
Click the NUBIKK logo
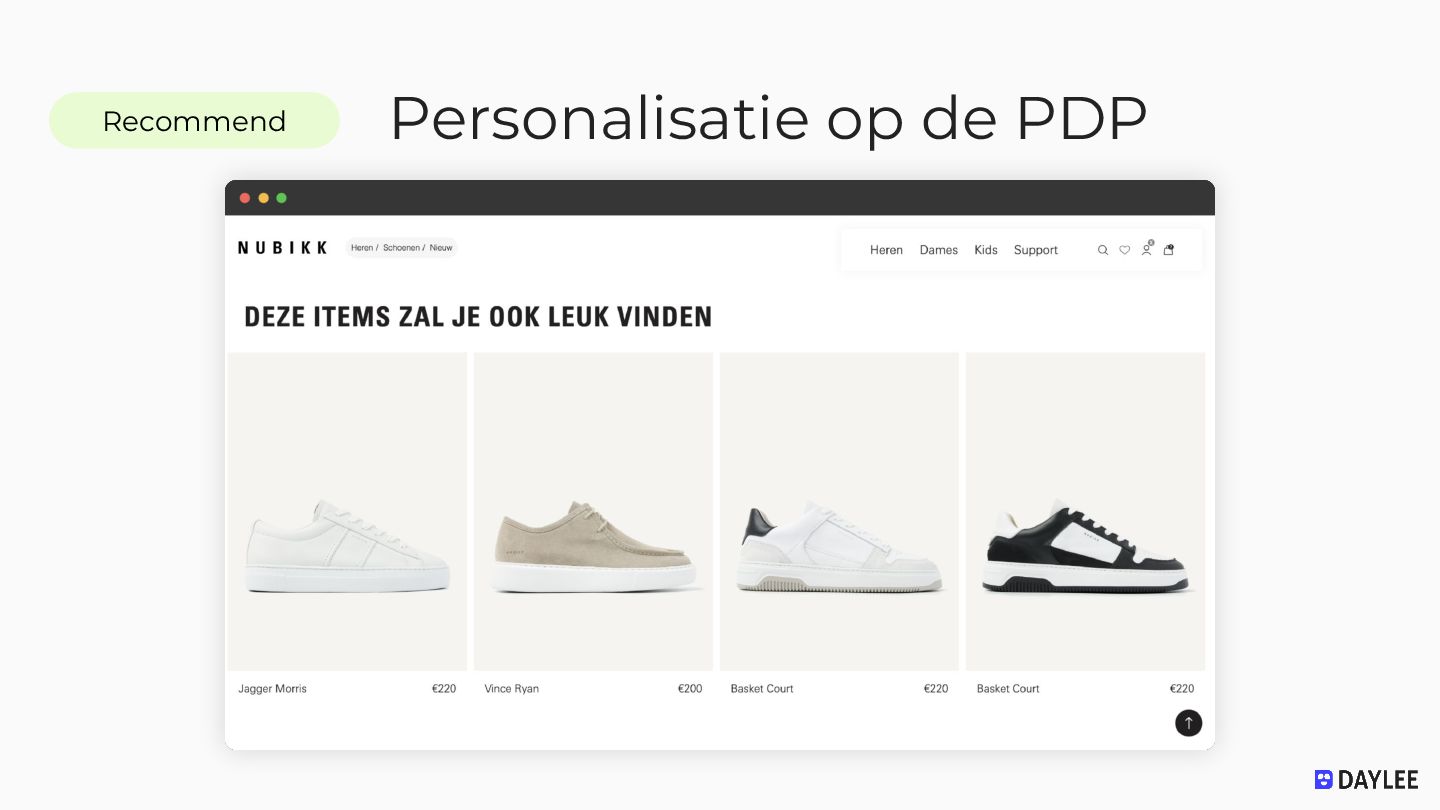click(283, 247)
